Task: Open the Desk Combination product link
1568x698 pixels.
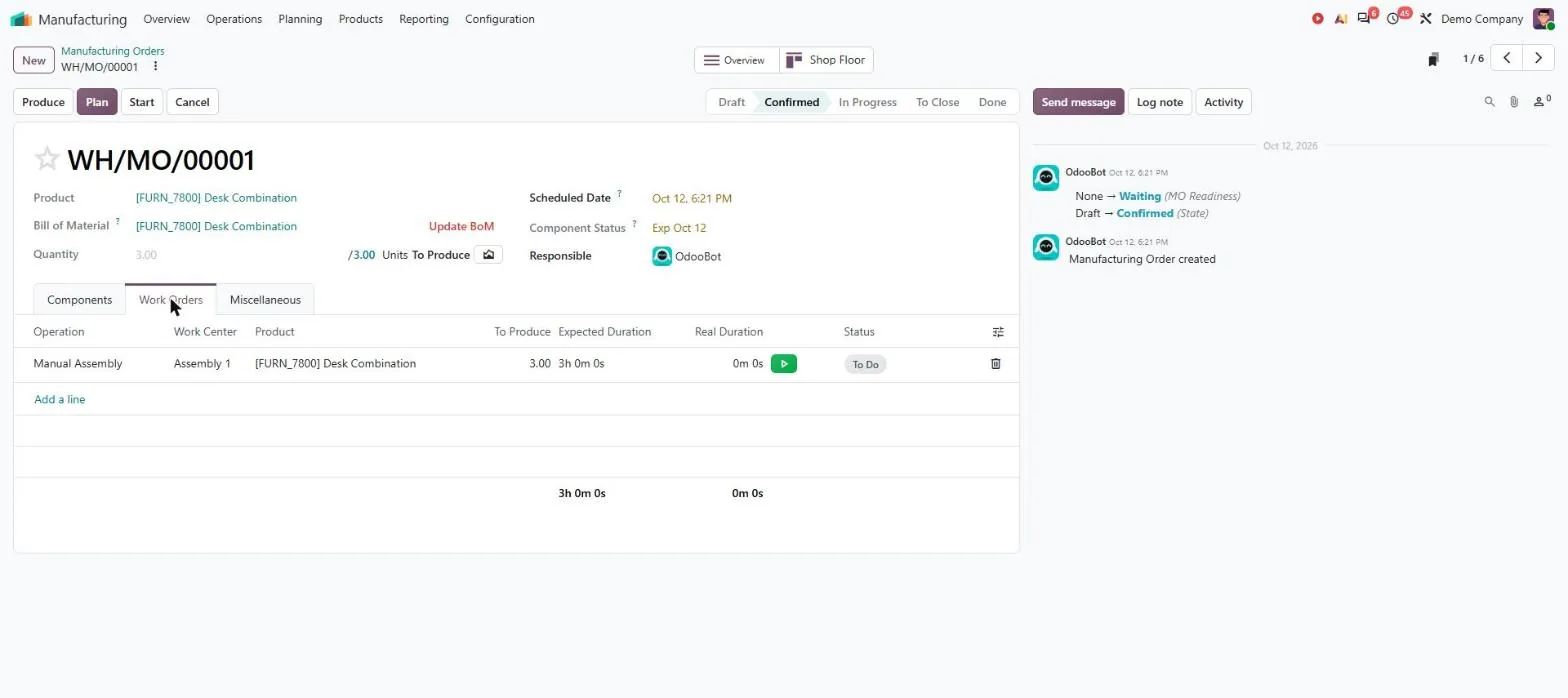Action: (216, 198)
